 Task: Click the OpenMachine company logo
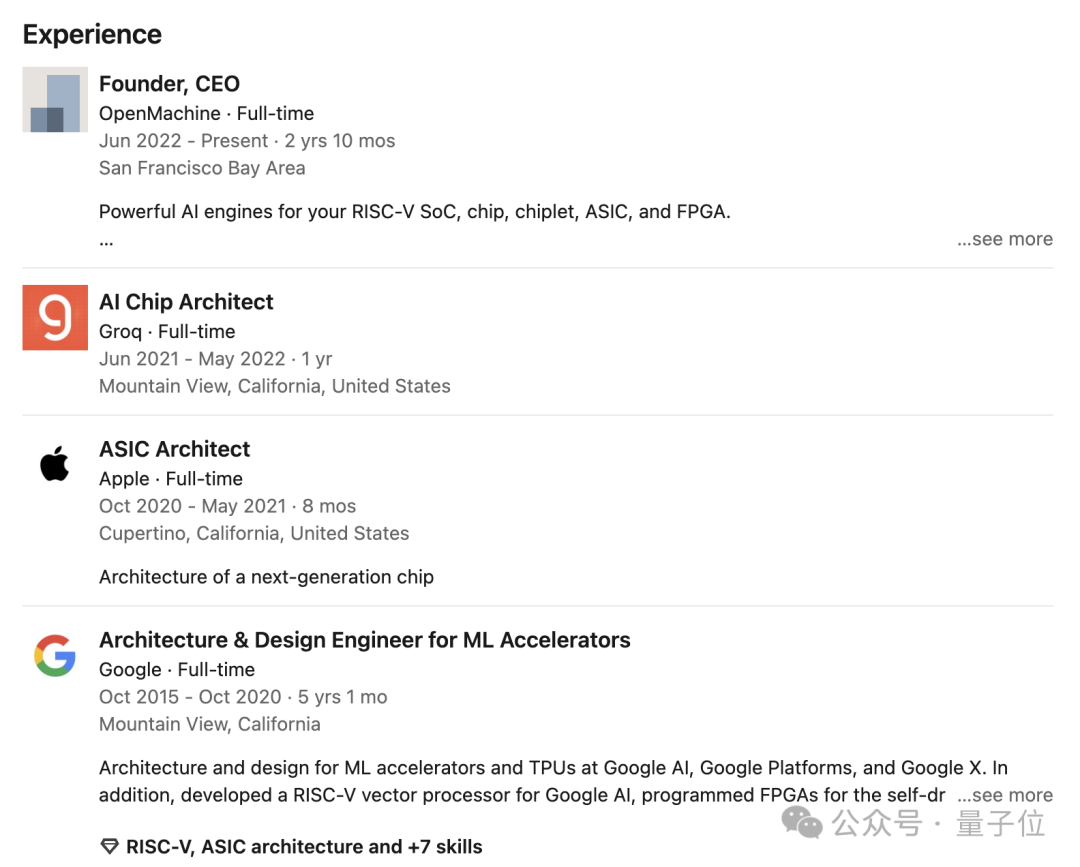coord(55,100)
